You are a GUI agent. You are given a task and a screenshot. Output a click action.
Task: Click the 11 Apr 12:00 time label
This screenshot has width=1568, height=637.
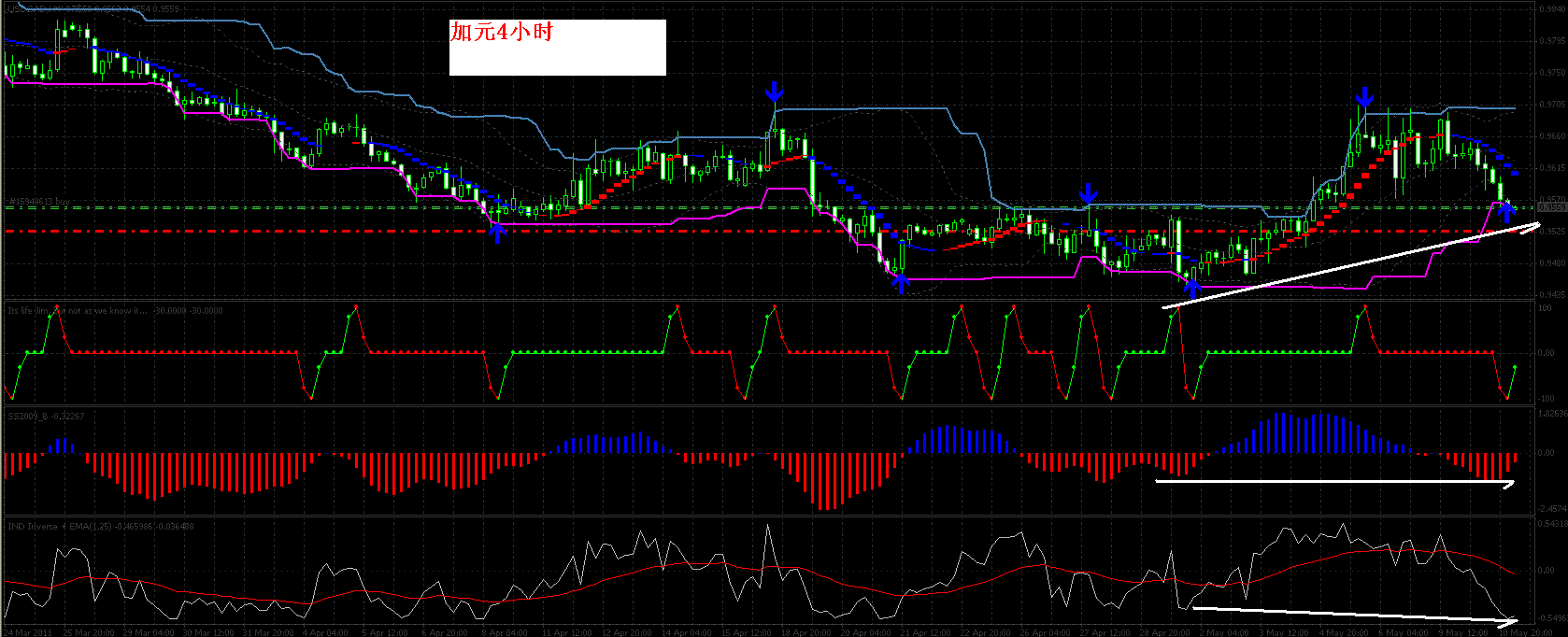click(565, 632)
